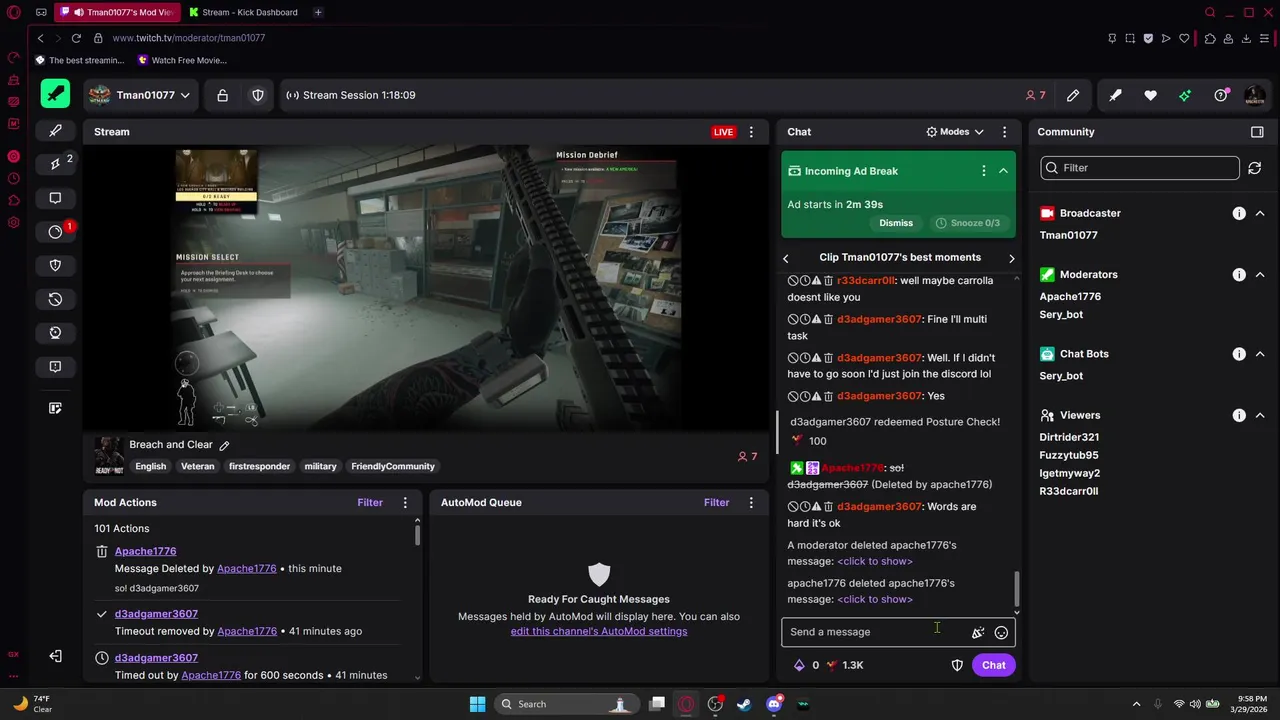
Task: Snooze the ad break
Action: pos(967,223)
